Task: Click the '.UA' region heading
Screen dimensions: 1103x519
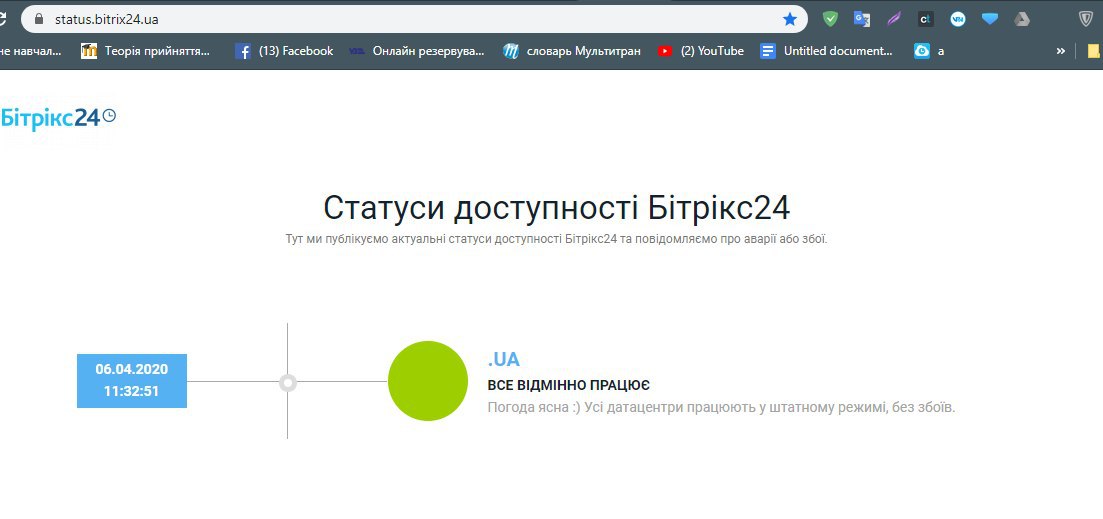Action: [504, 359]
